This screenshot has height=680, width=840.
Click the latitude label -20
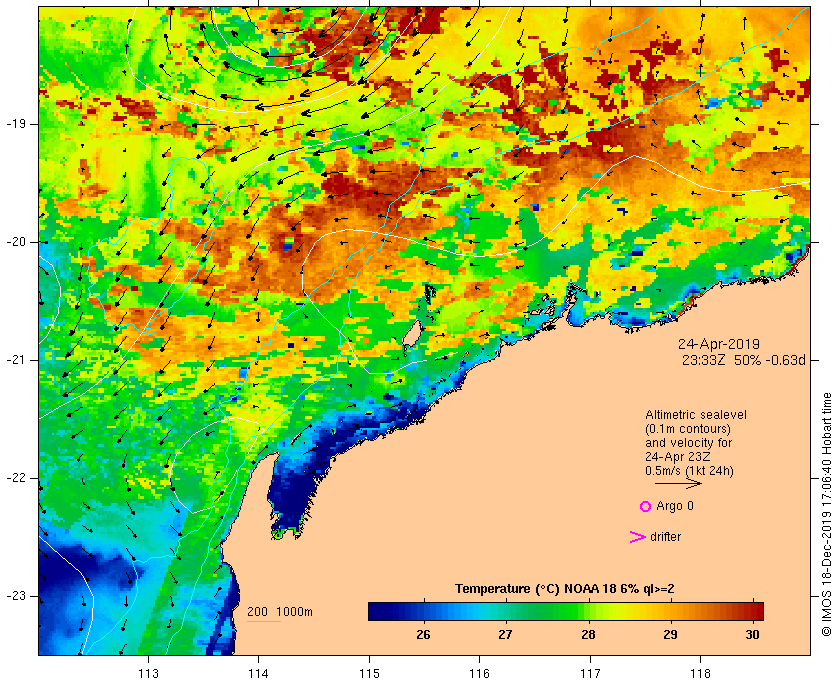pos(16,242)
